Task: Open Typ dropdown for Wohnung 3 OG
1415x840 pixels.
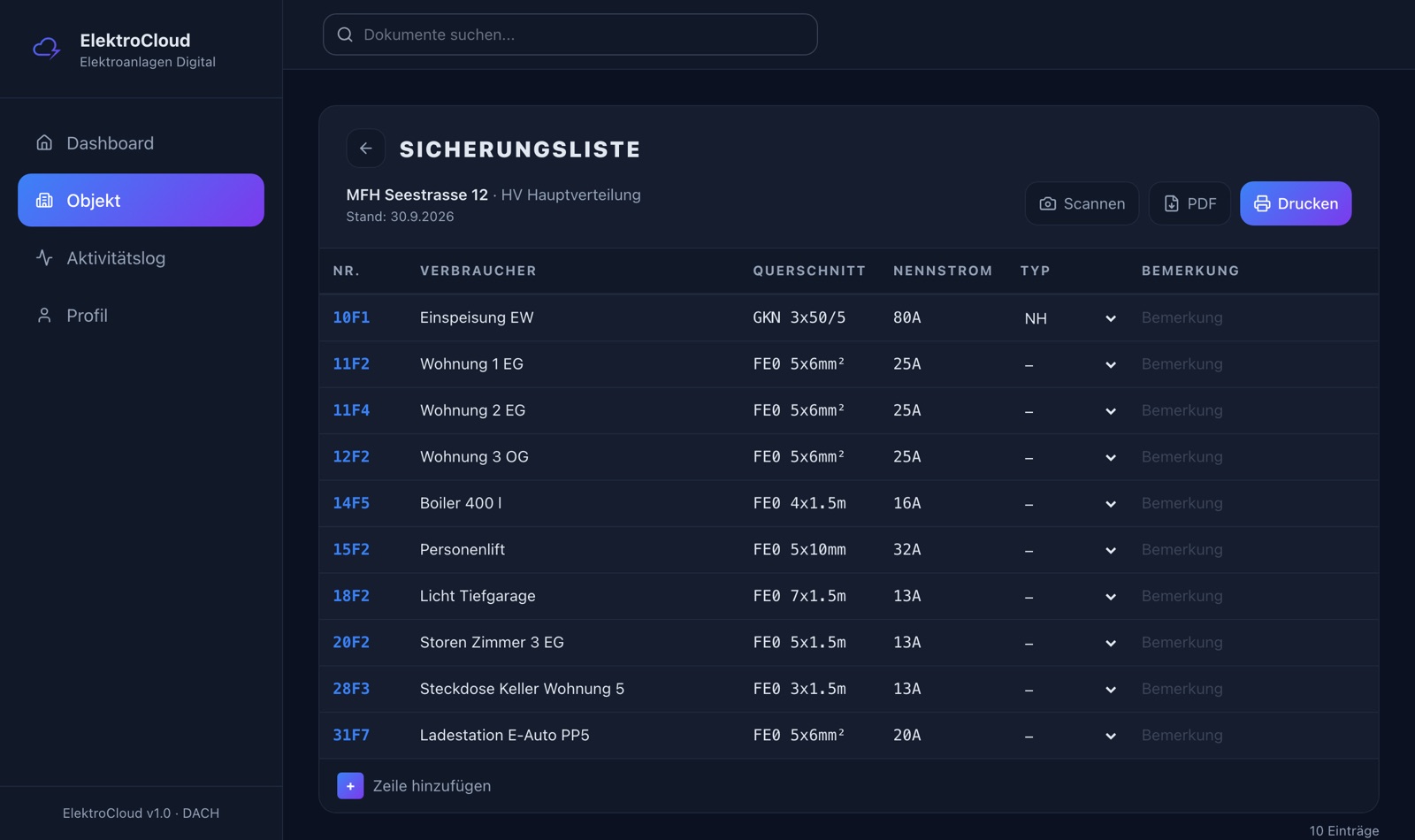Action: tap(1071, 457)
